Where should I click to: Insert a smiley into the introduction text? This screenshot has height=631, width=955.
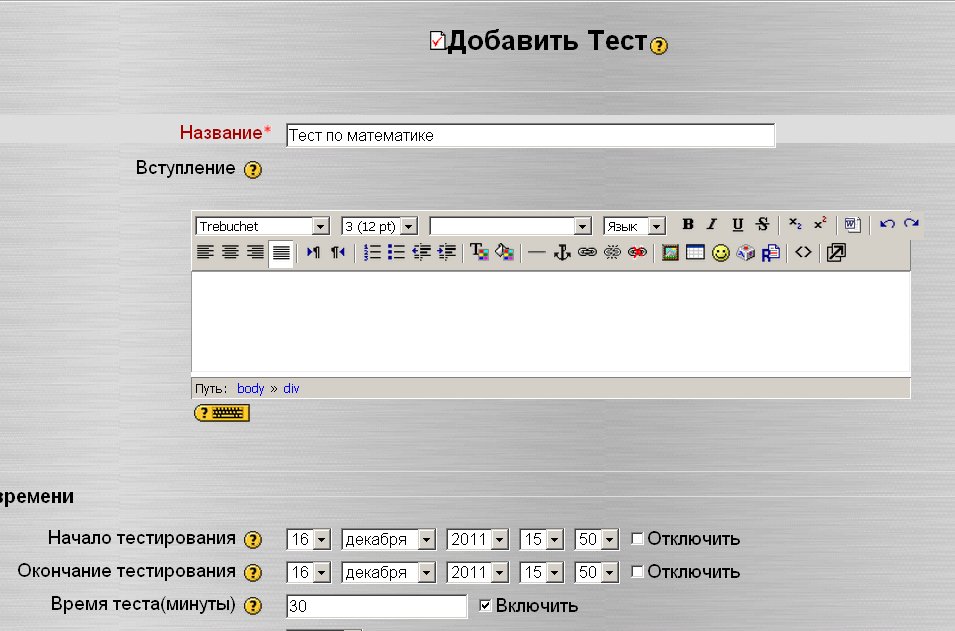click(719, 253)
